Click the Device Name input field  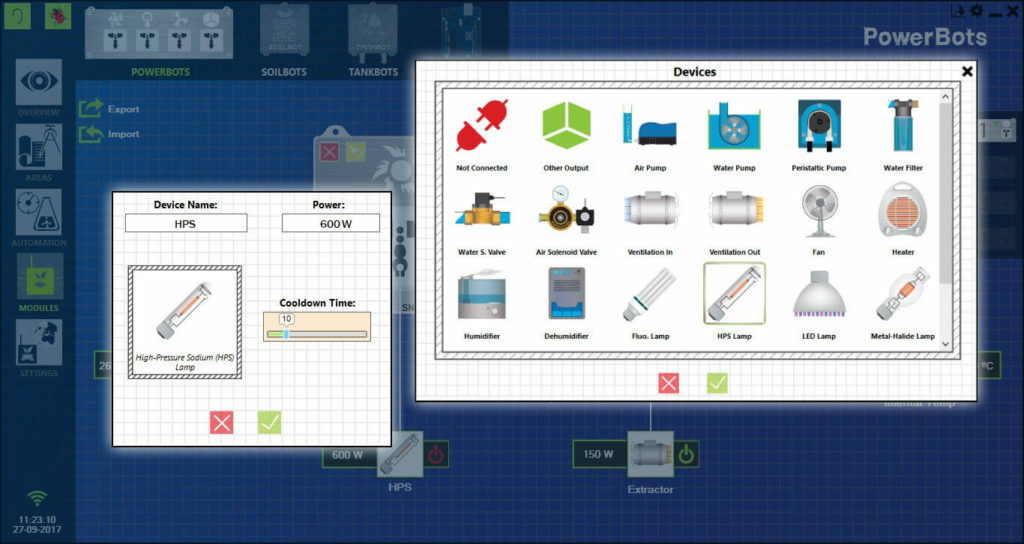pos(185,223)
